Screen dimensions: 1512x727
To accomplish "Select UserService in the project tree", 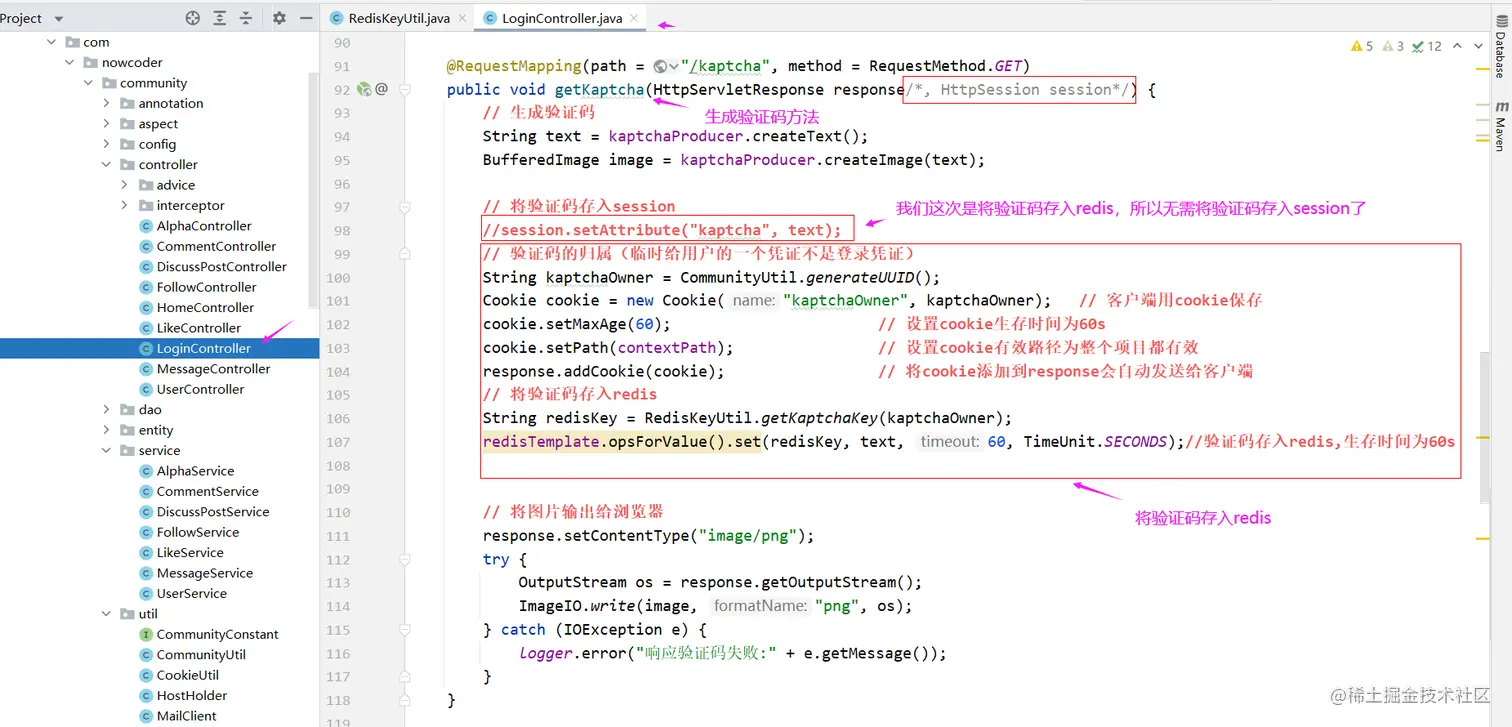I will 192,593.
